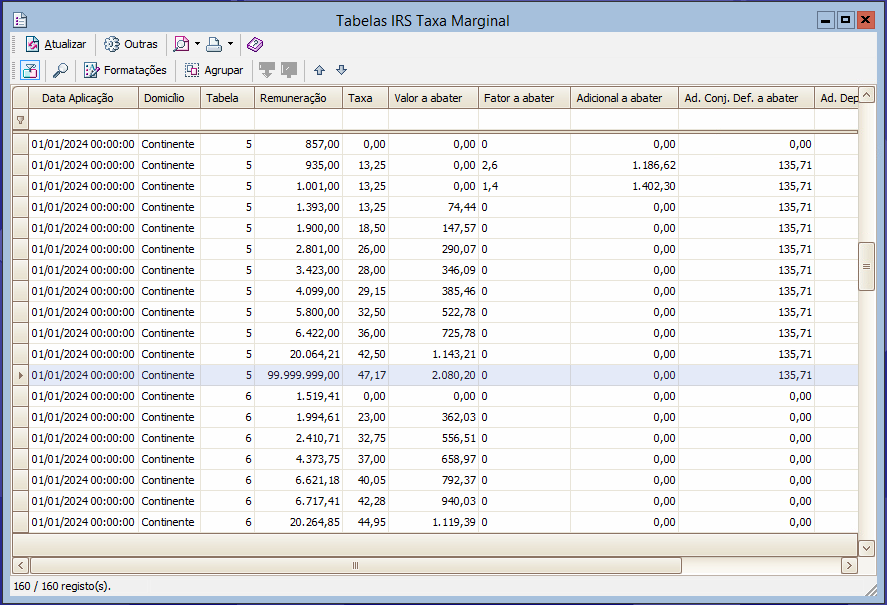
Task: Click the print preview icon
Action: (181, 44)
